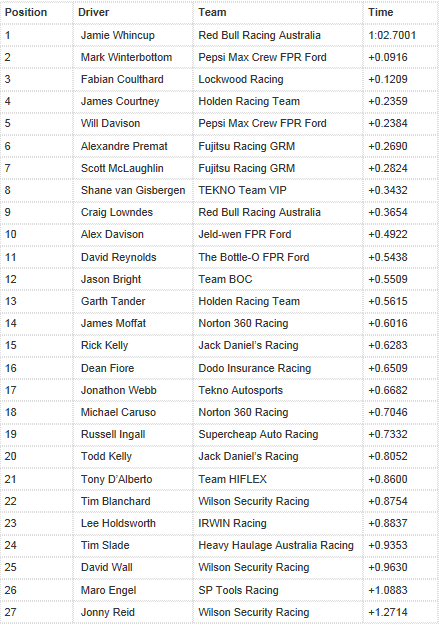439x627 pixels.
Task: Select driver Jamie Whincup
Action: [x=118, y=35]
